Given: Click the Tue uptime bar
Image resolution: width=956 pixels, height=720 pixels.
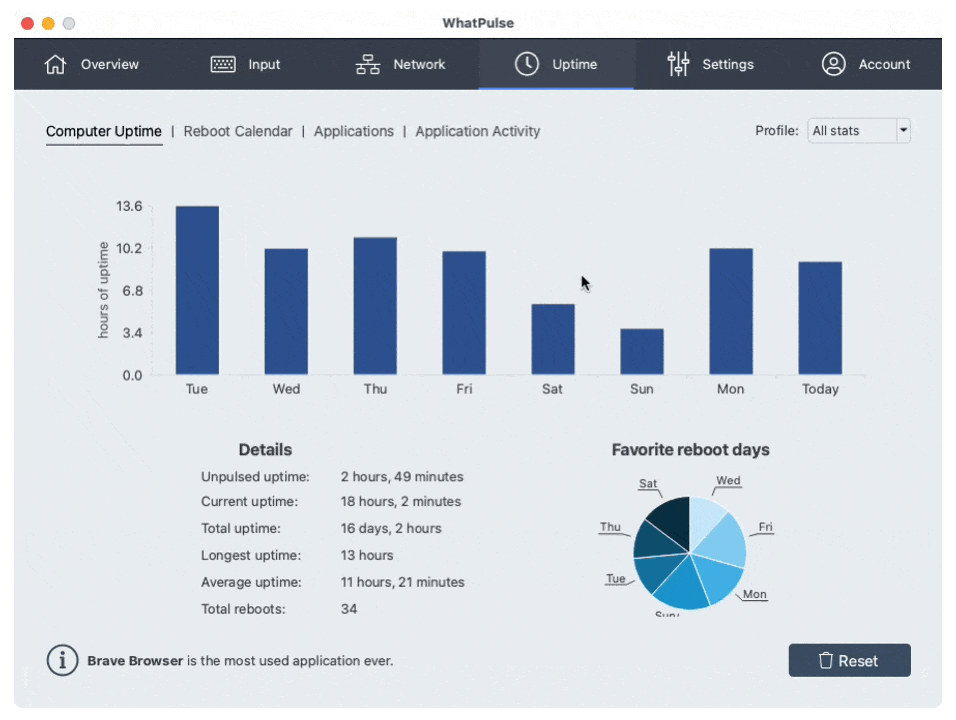Looking at the screenshot, I should 196,290.
